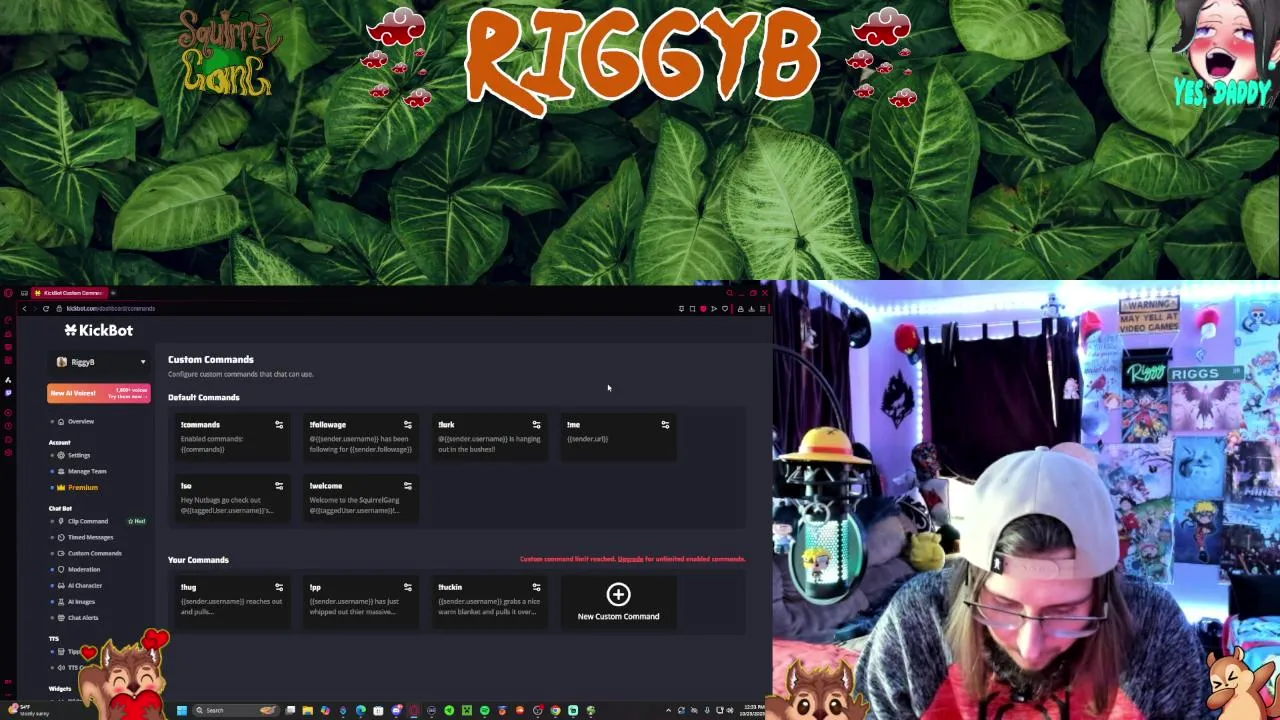
Task: Open settings icon on !me card
Action: [x=665, y=425]
